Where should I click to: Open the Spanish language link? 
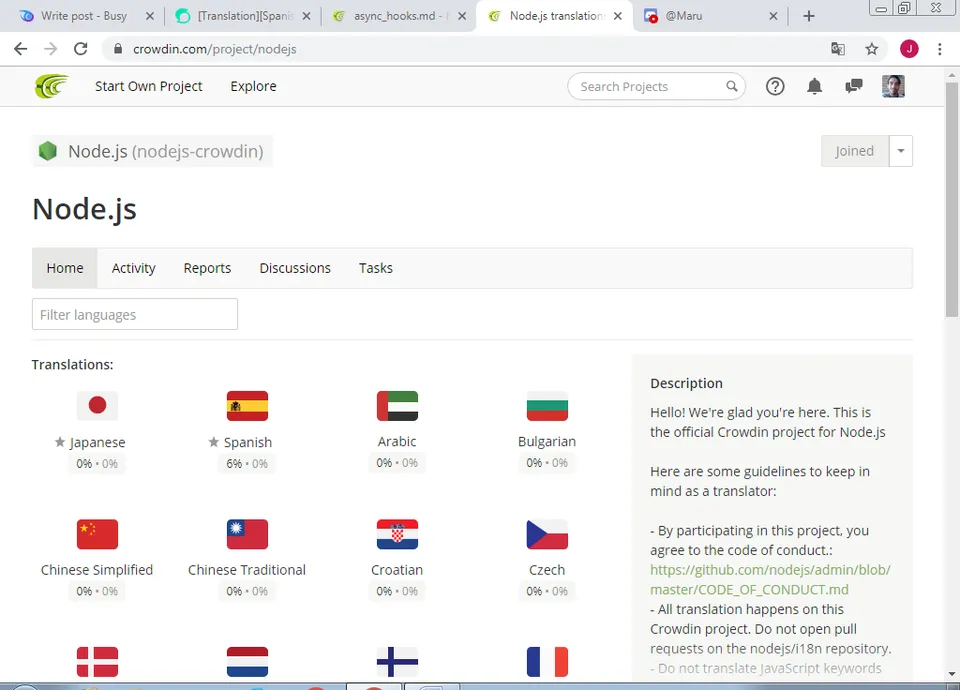click(247, 442)
